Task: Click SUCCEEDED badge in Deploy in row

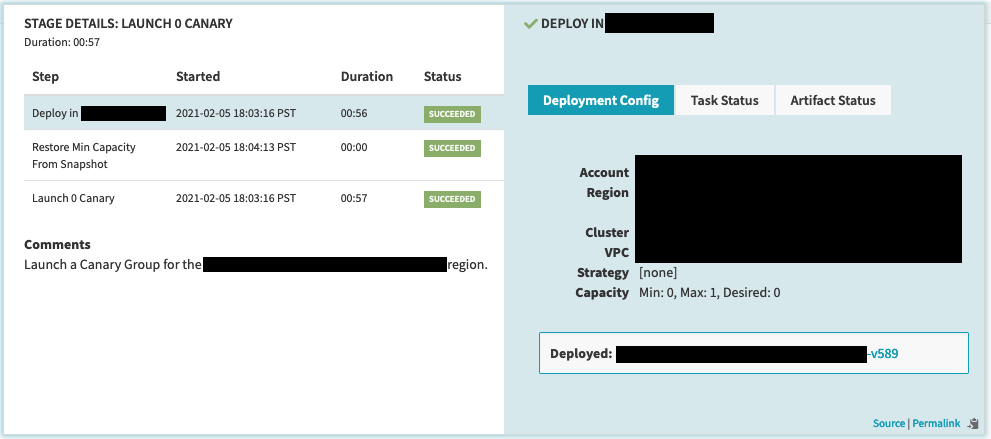Action: pos(452,114)
